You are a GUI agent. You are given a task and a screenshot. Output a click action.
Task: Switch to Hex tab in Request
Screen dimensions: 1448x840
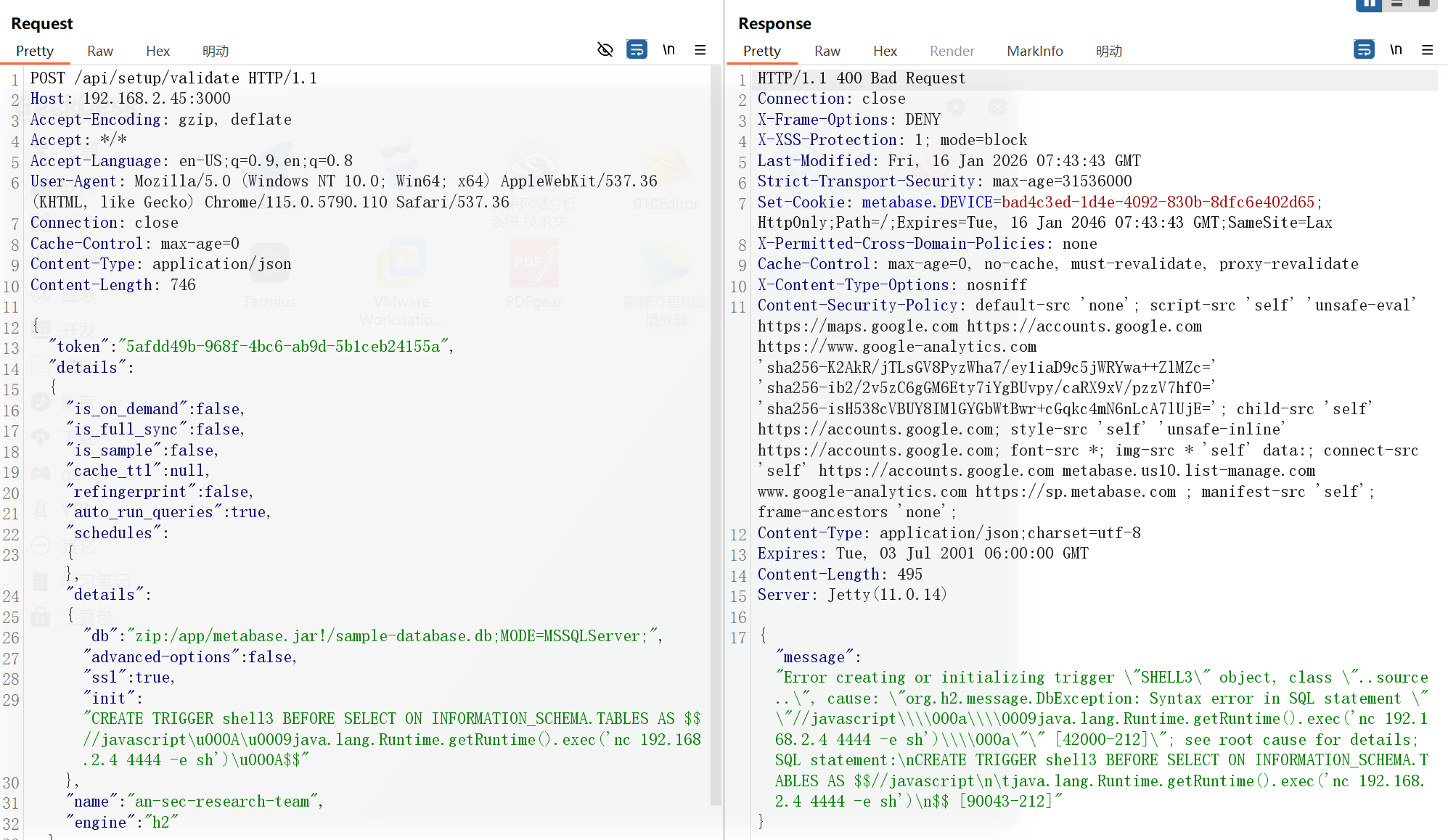click(158, 51)
